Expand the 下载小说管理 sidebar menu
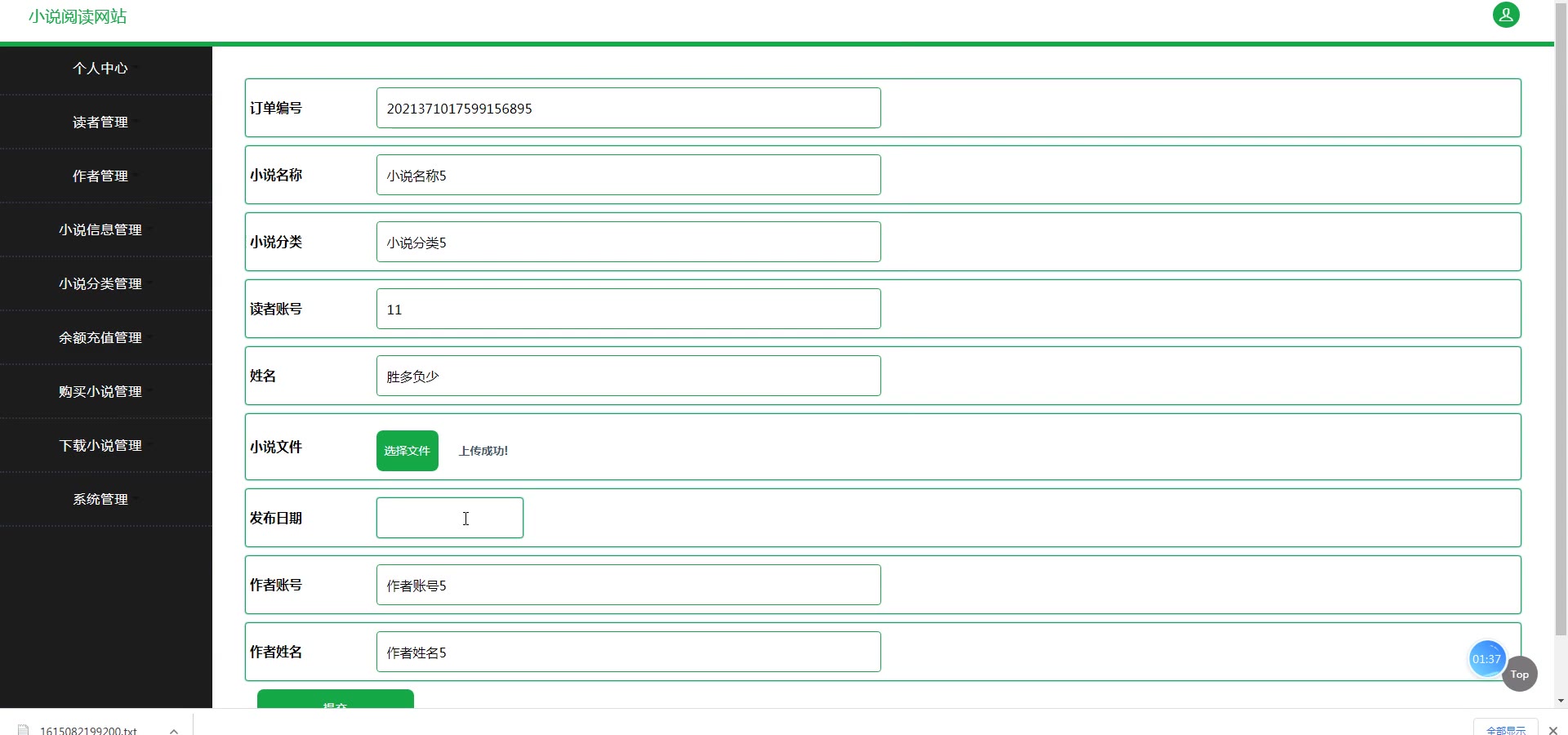Screen dimensions: 1568x735 tap(100, 446)
